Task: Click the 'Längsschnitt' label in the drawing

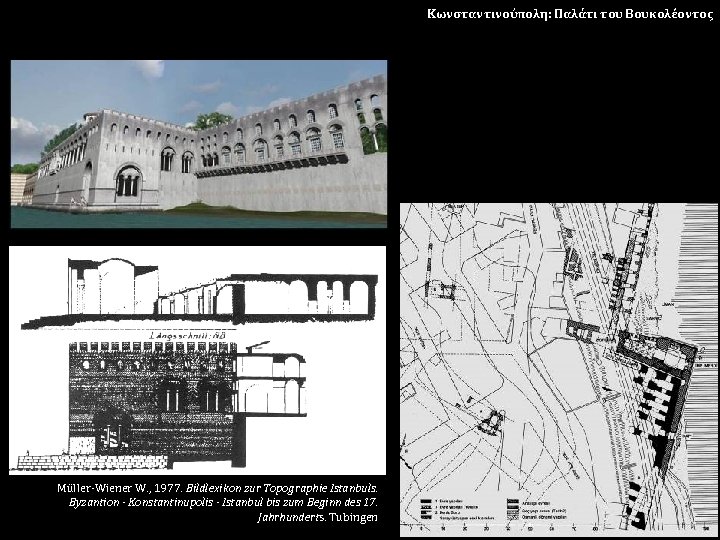Action: pos(188,336)
